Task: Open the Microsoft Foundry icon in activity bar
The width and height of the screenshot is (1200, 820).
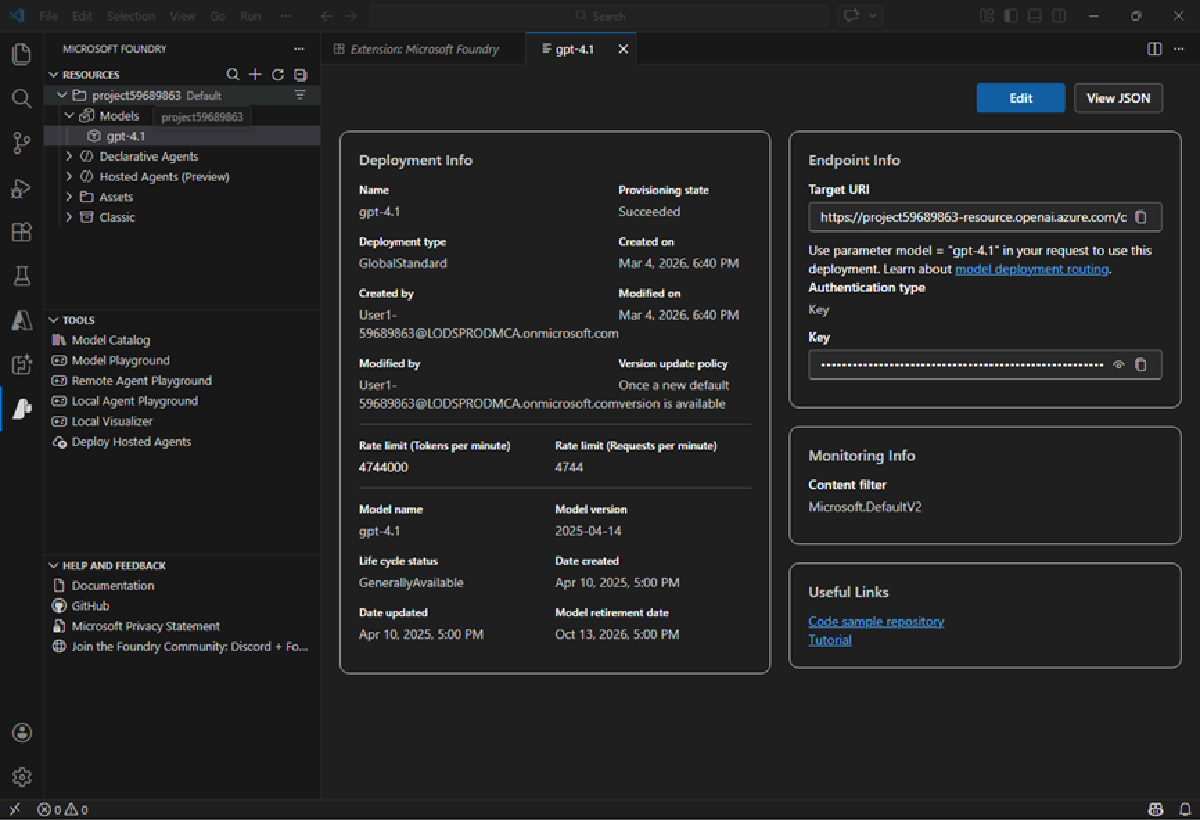Action: click(21, 408)
